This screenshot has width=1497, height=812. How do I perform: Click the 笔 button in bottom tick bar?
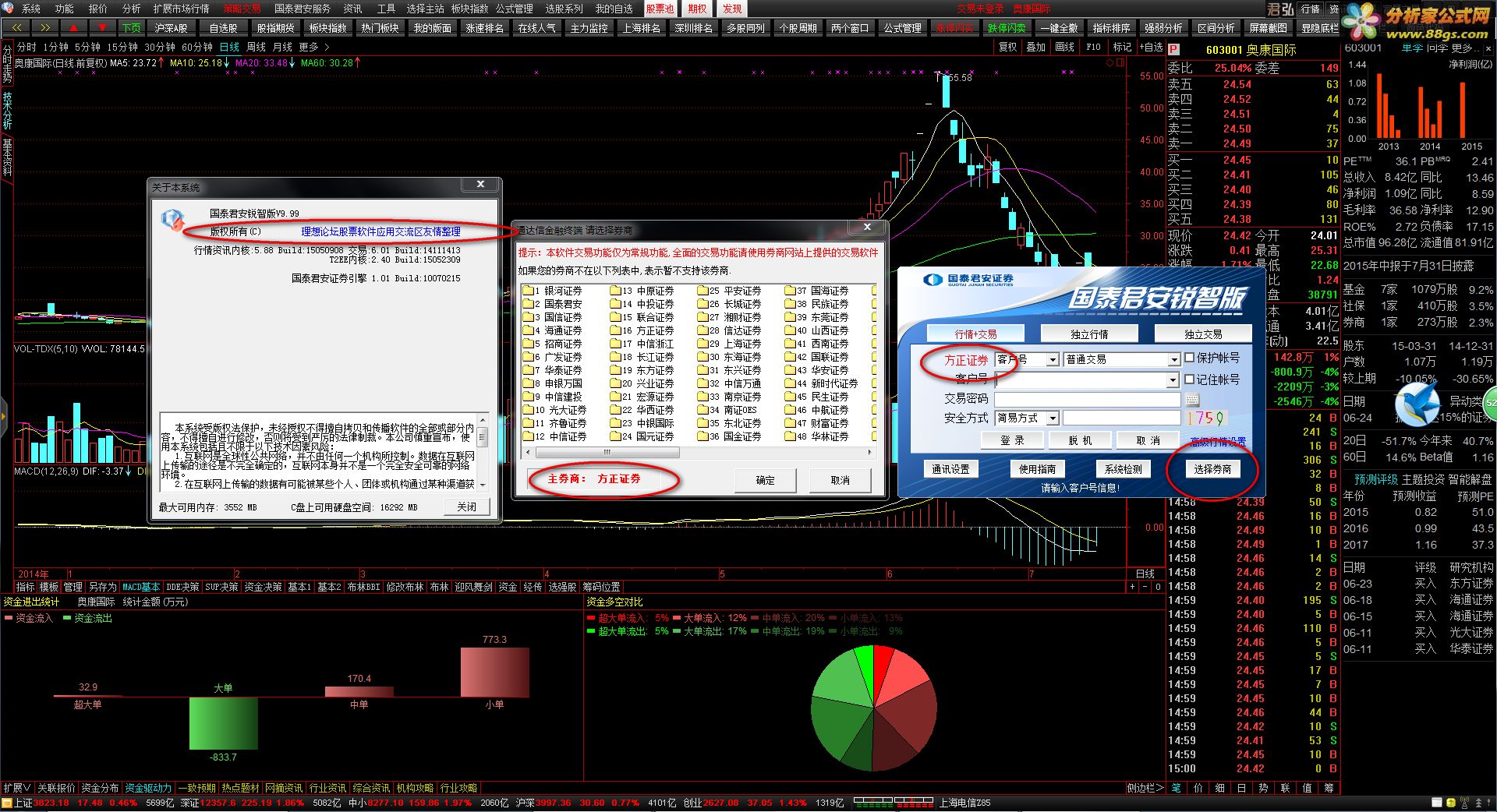point(1176,788)
